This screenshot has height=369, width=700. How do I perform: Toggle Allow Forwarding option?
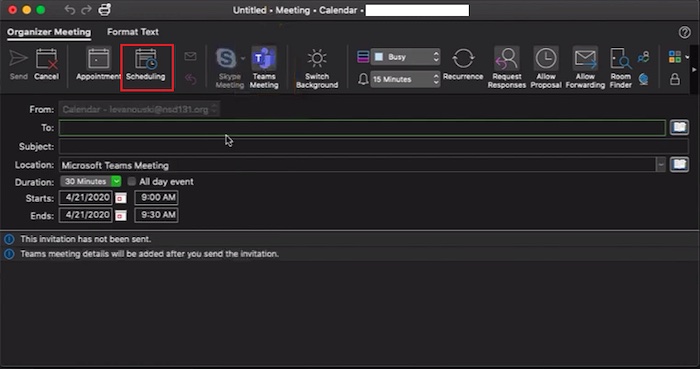coord(585,68)
